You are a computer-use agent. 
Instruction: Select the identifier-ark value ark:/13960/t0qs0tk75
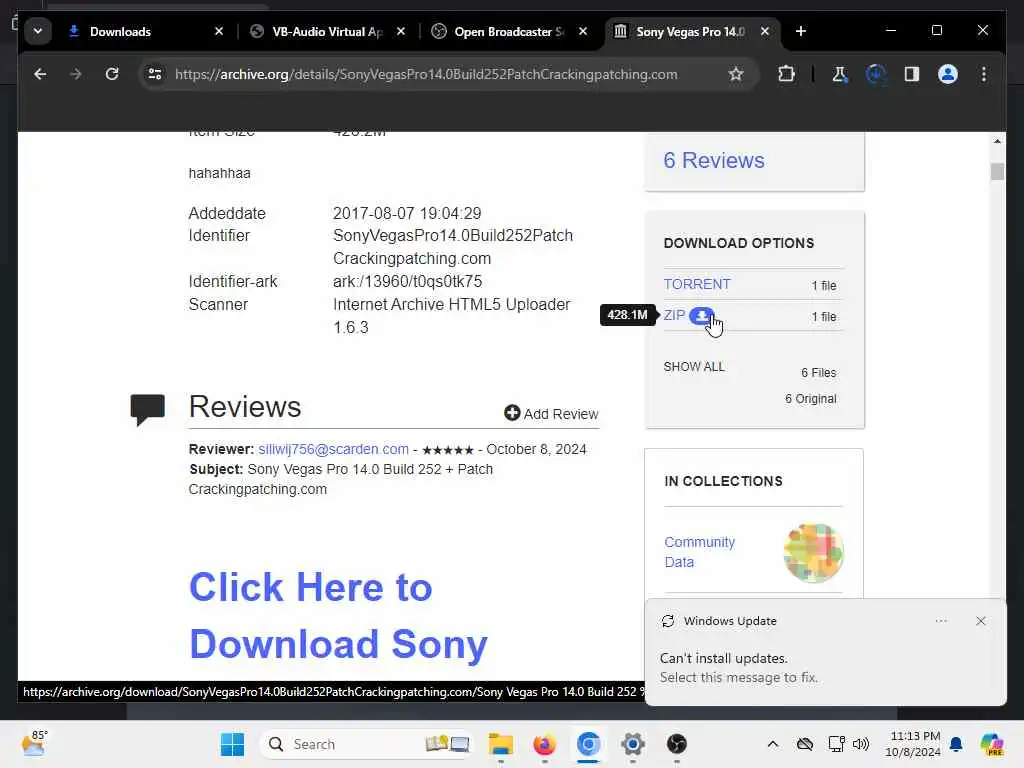click(408, 281)
